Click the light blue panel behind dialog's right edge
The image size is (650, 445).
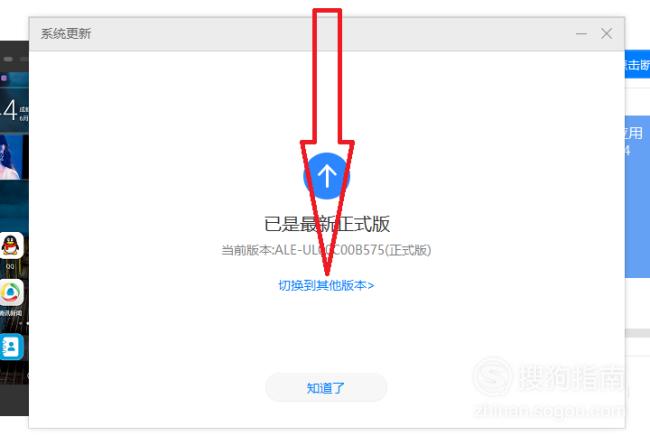(x=637, y=197)
